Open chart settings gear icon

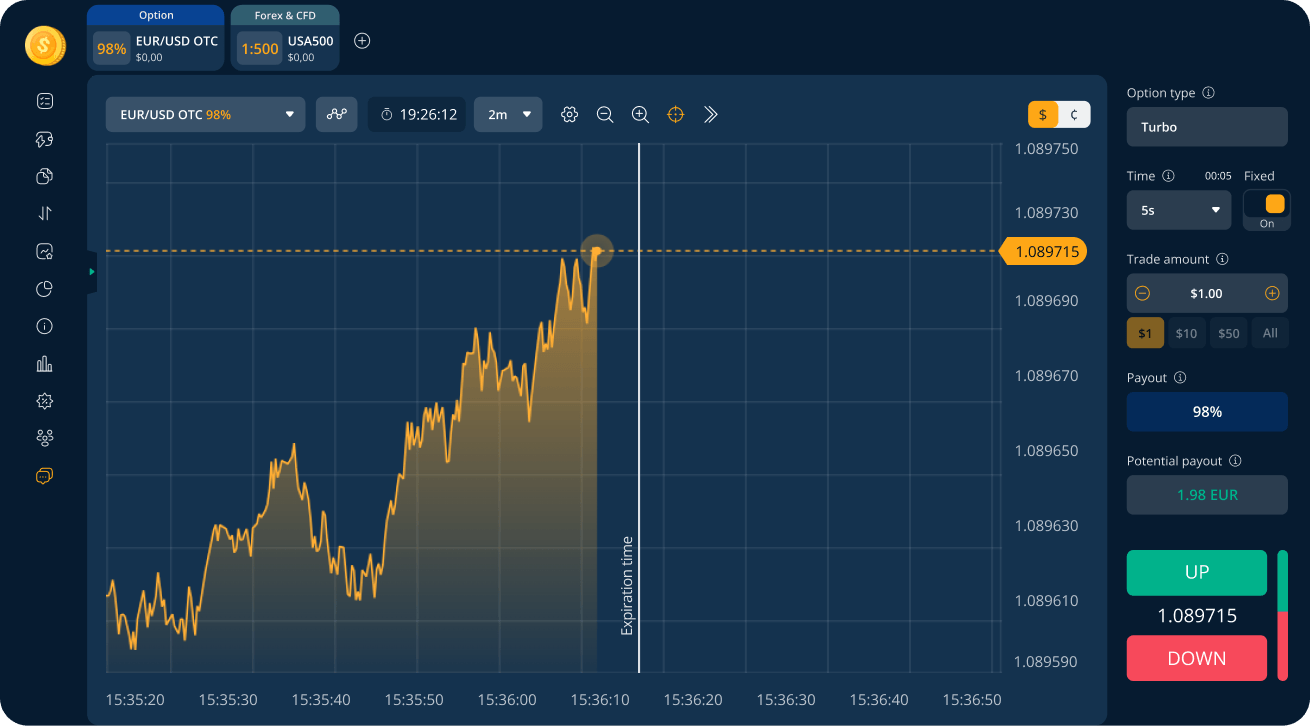pyautogui.click(x=570, y=115)
